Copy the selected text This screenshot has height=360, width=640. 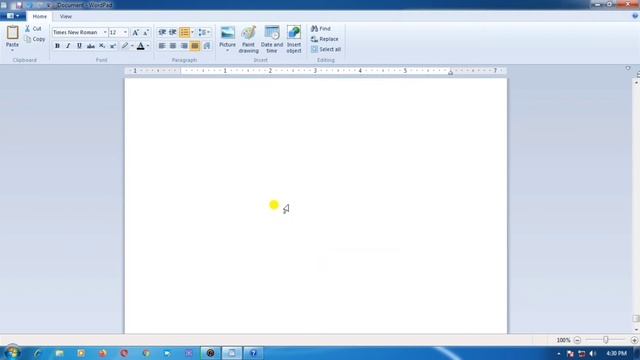[x=35, y=39]
